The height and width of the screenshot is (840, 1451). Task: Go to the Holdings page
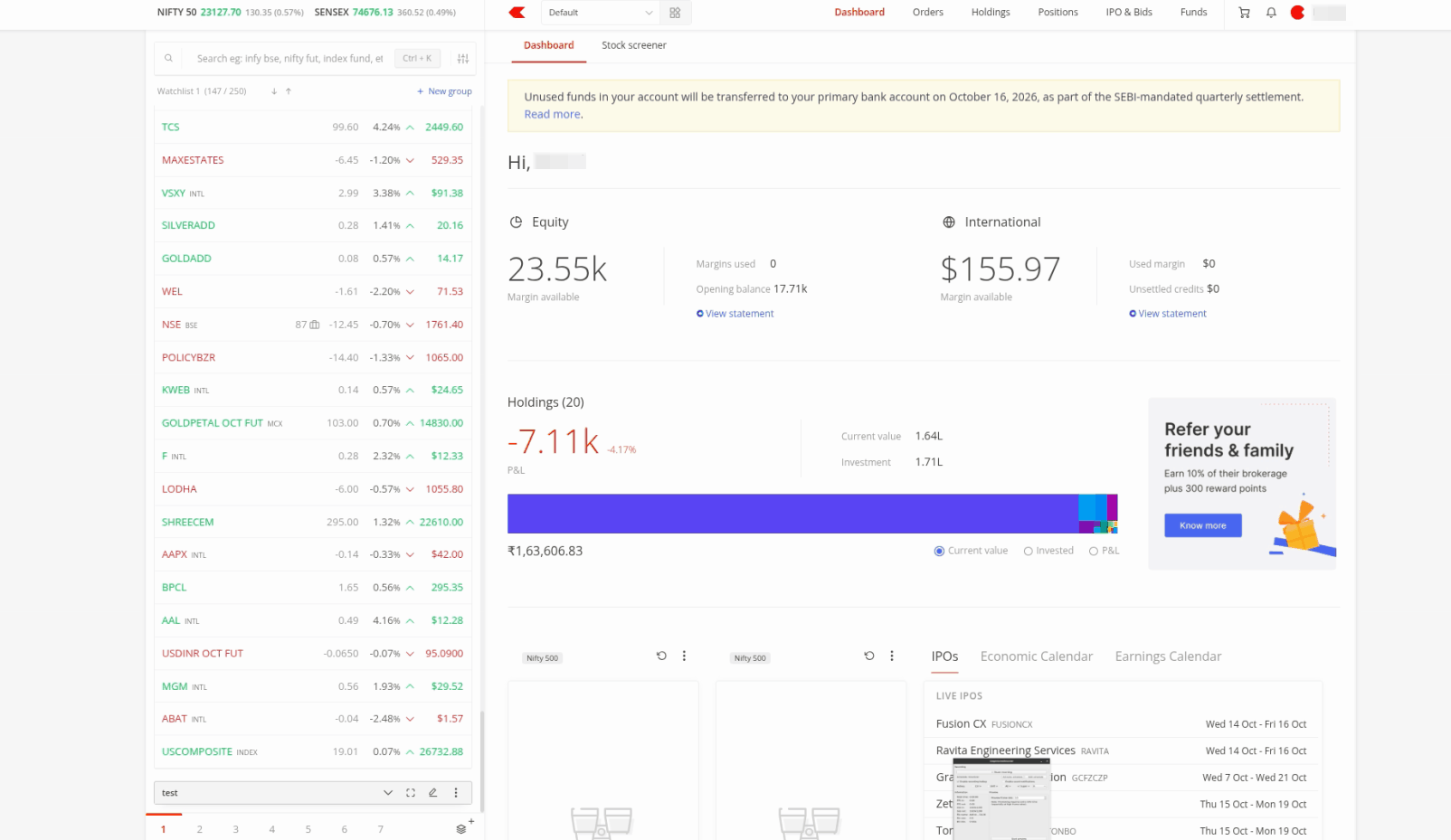click(991, 13)
